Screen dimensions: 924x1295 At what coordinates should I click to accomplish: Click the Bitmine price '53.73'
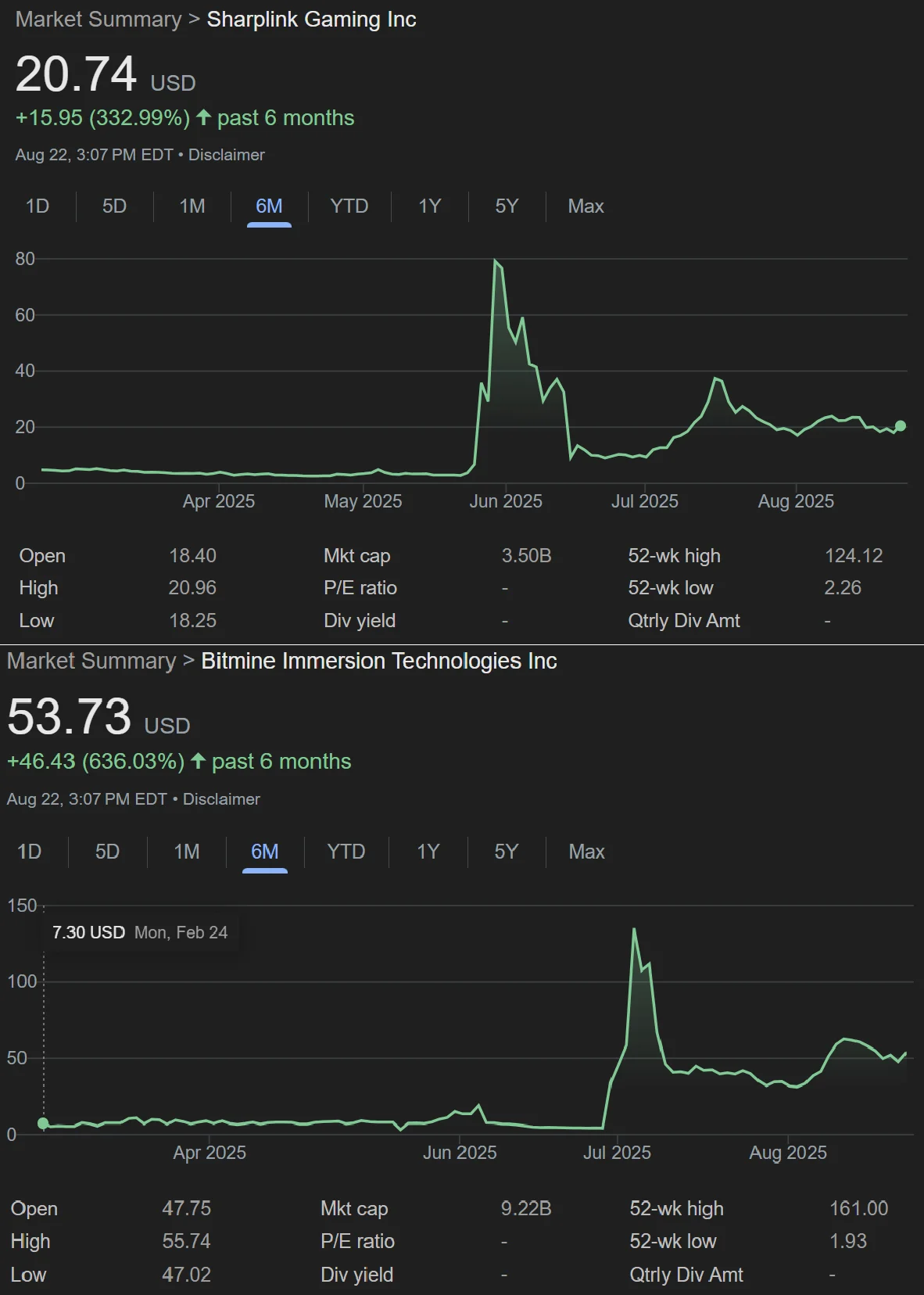(69, 717)
